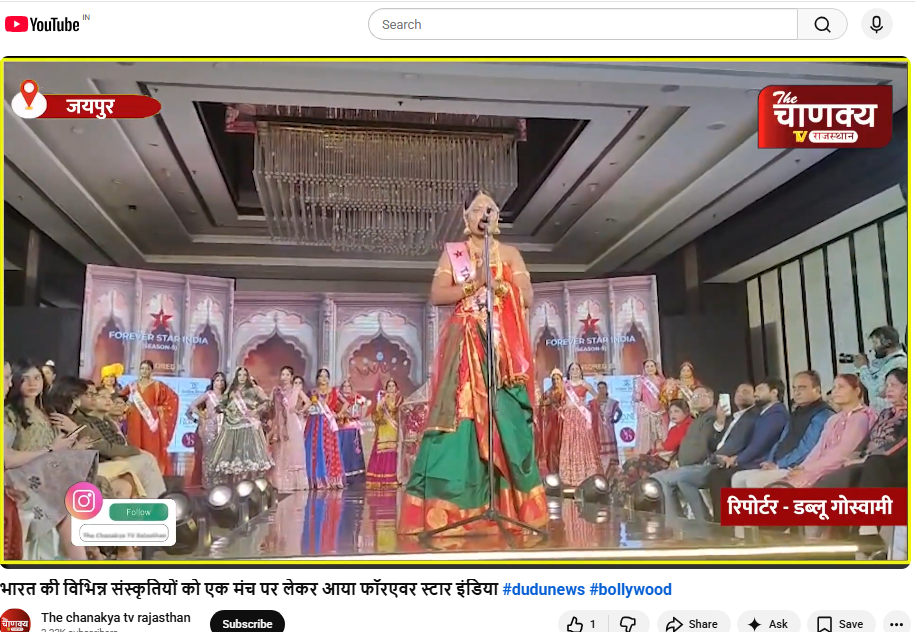Subscribe to The chanakya tv rajasthan

coord(247,622)
